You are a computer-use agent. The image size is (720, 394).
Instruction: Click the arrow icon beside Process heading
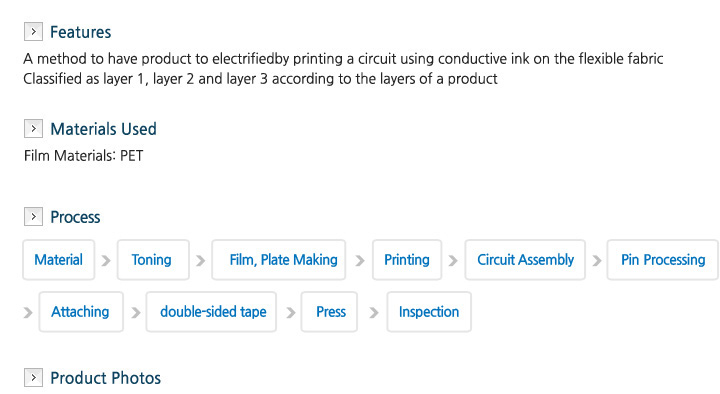(34, 216)
